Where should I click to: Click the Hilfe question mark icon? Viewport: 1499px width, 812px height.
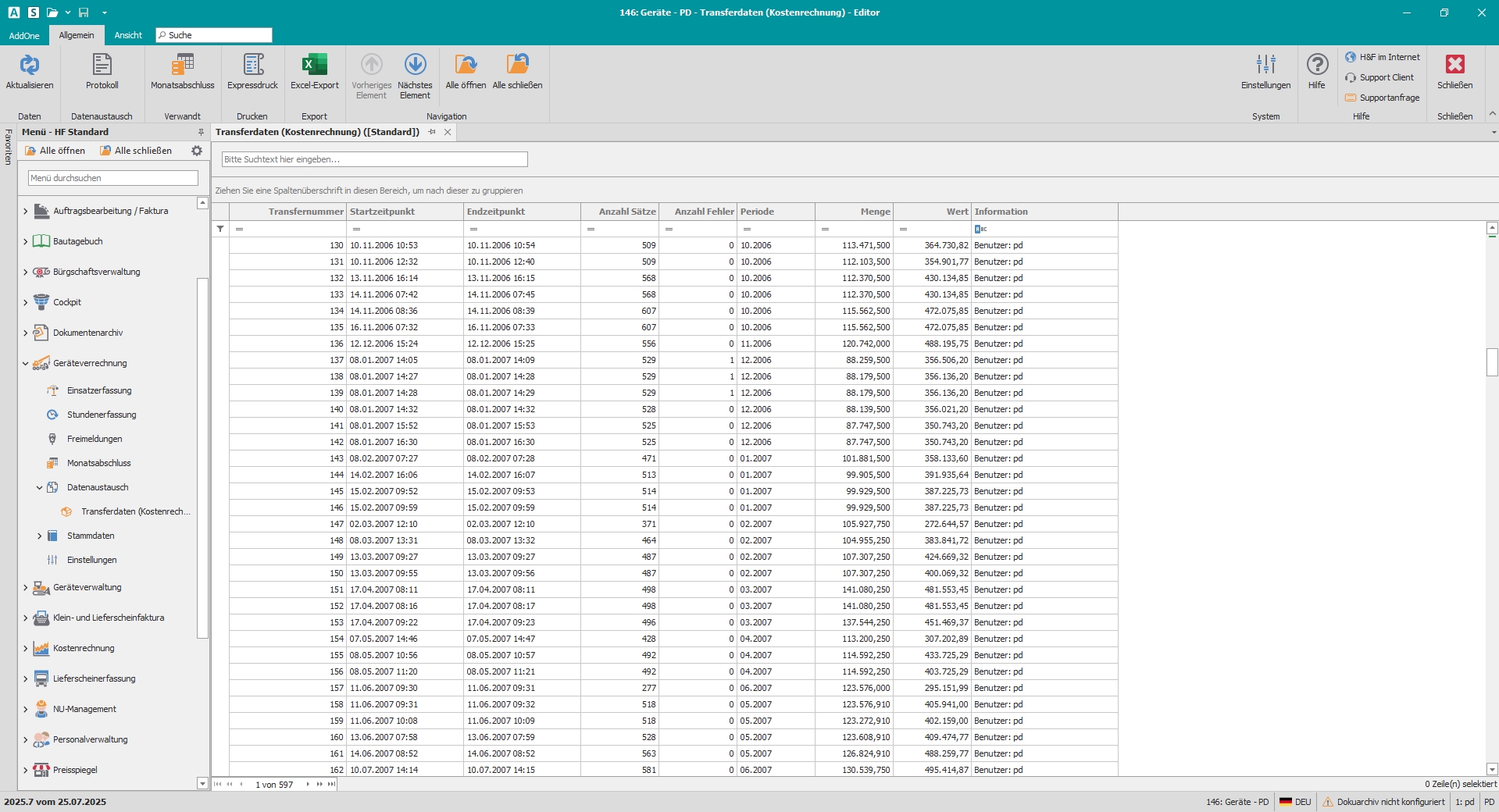pos(1317,65)
